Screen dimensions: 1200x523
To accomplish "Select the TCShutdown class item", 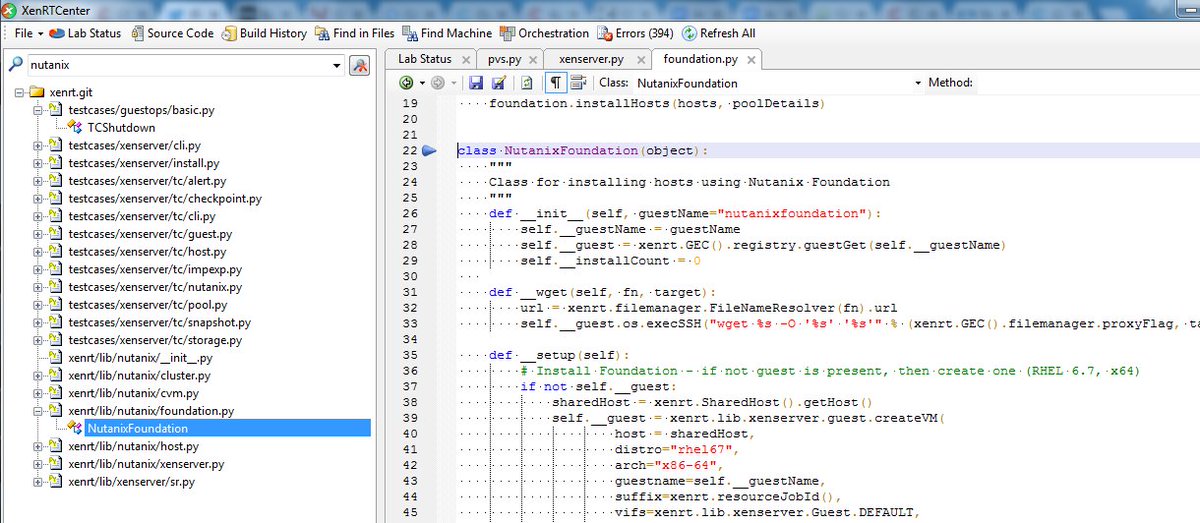I will tap(121, 127).
